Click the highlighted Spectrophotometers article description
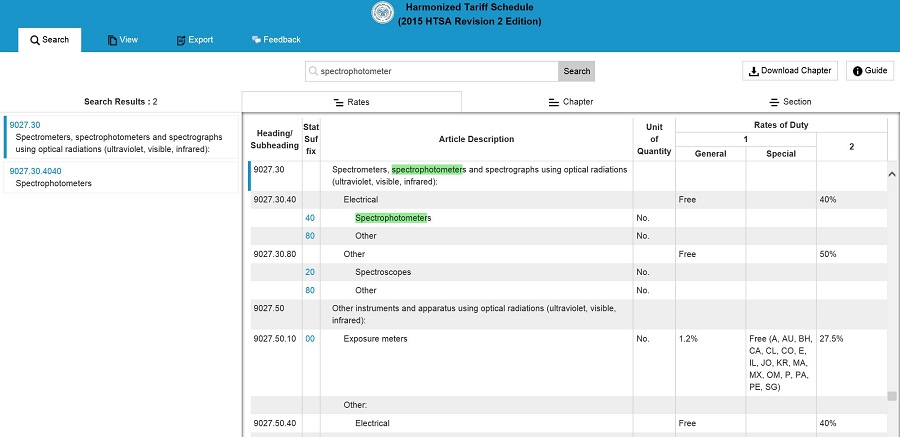Viewport: 900px width, 437px height. click(x=393, y=218)
